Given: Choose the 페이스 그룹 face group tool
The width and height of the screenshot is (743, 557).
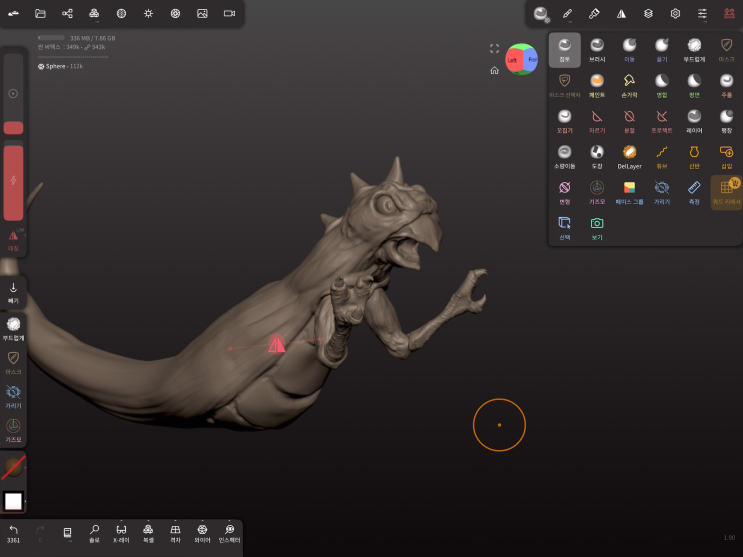Looking at the screenshot, I should (629, 191).
